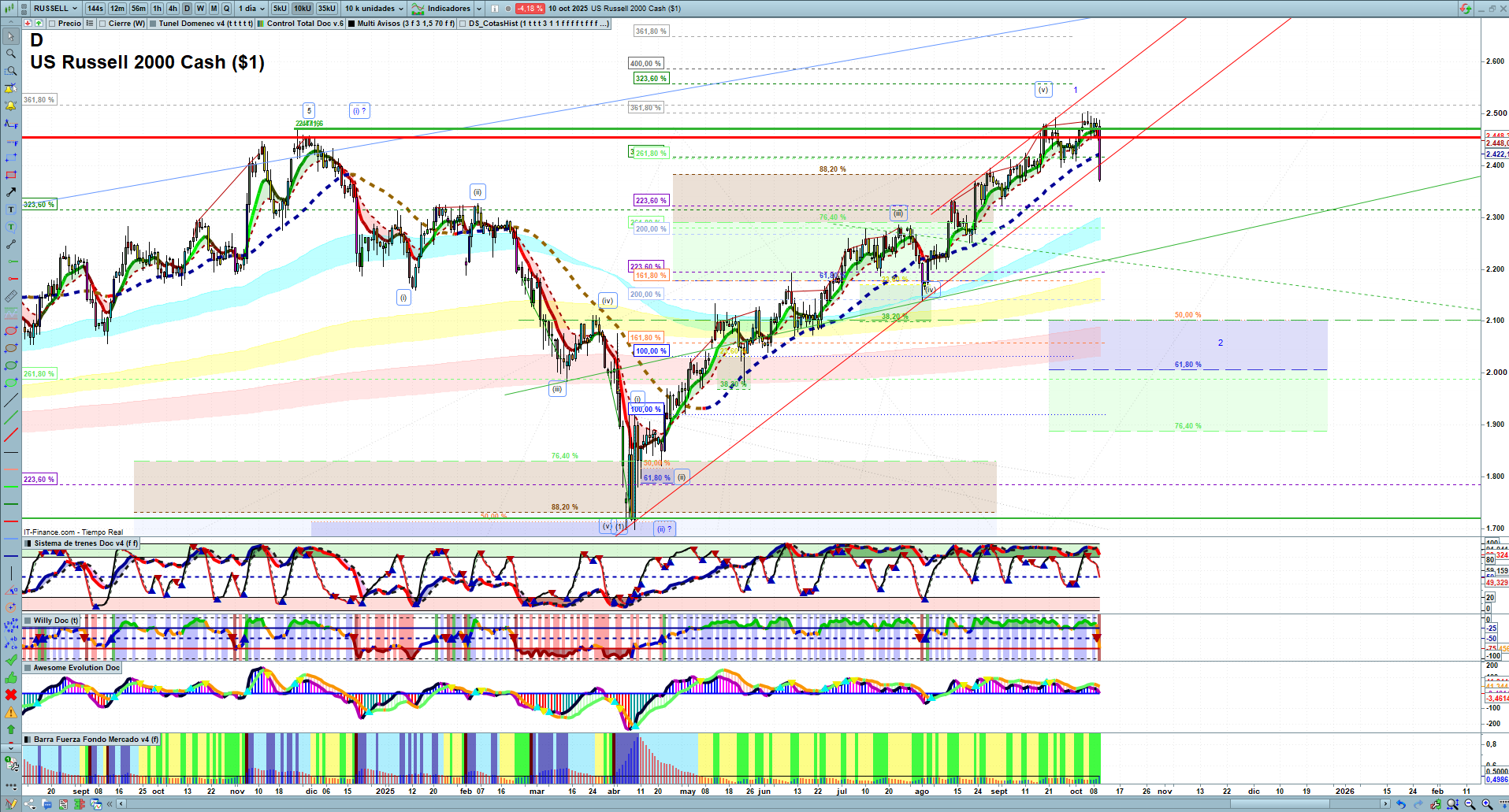Select the red X cross marker
Viewport: 1509px width, 812px height.
tap(11, 695)
